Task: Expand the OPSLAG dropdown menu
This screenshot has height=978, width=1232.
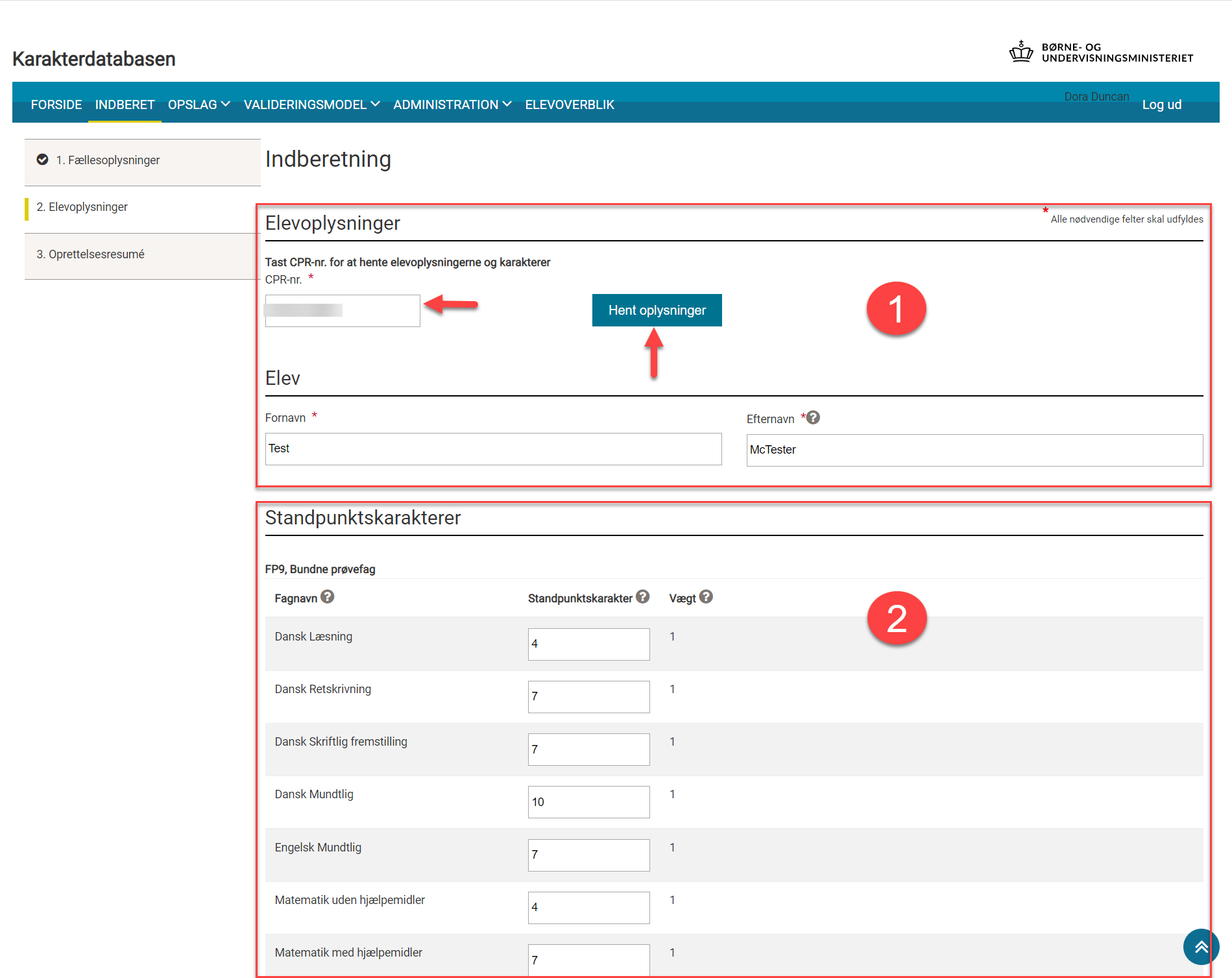Action: click(x=199, y=104)
